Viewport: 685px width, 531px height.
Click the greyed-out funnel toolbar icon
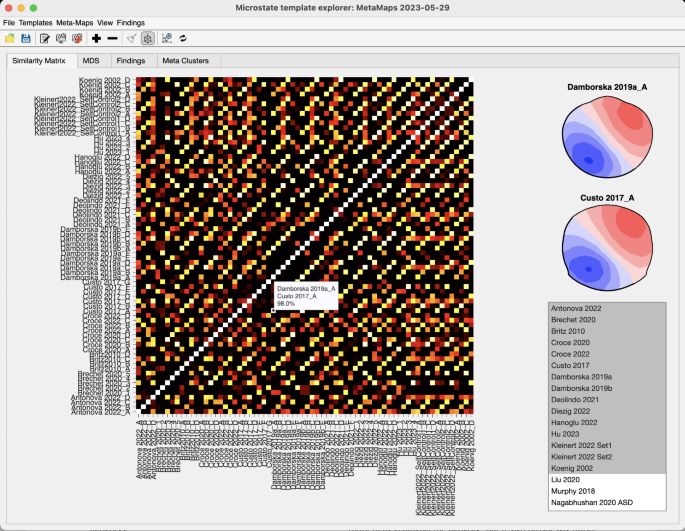click(131, 38)
